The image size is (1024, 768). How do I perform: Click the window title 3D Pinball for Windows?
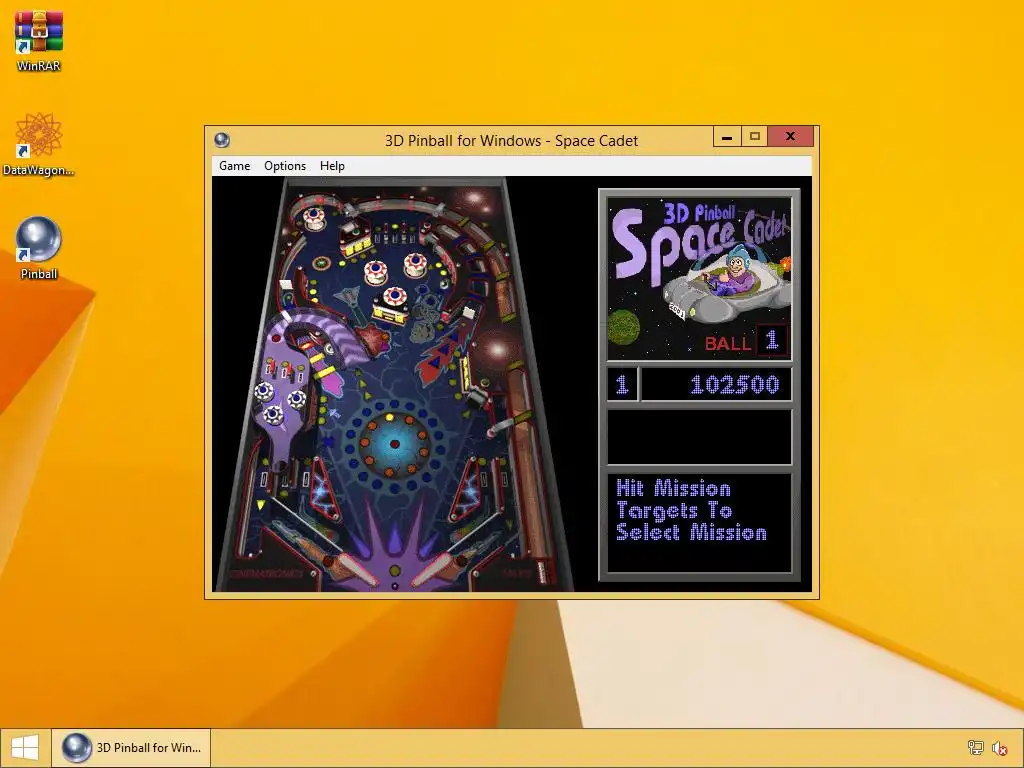point(511,140)
